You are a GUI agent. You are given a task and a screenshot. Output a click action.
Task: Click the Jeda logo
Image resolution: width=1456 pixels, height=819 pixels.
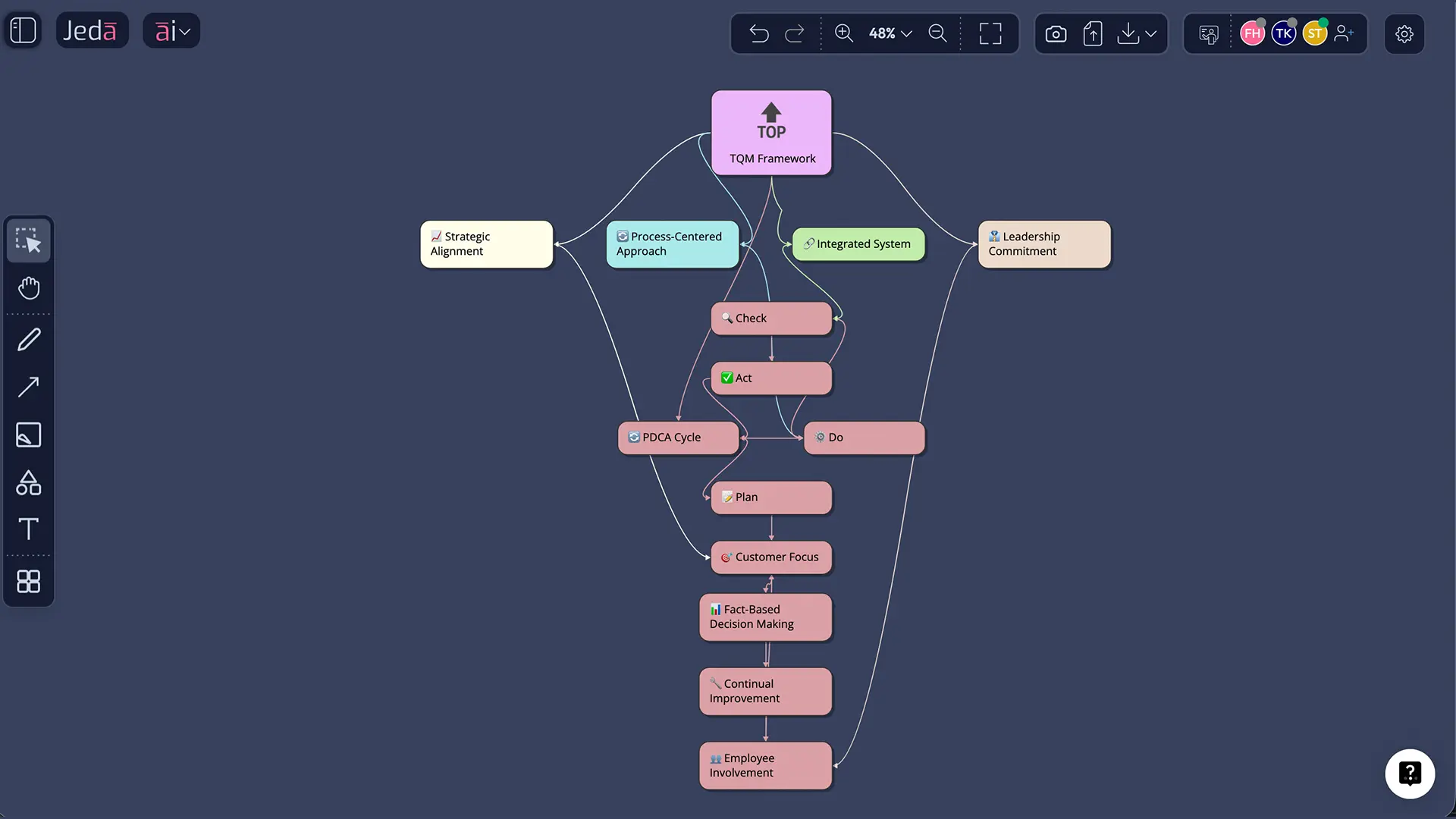pyautogui.click(x=92, y=30)
